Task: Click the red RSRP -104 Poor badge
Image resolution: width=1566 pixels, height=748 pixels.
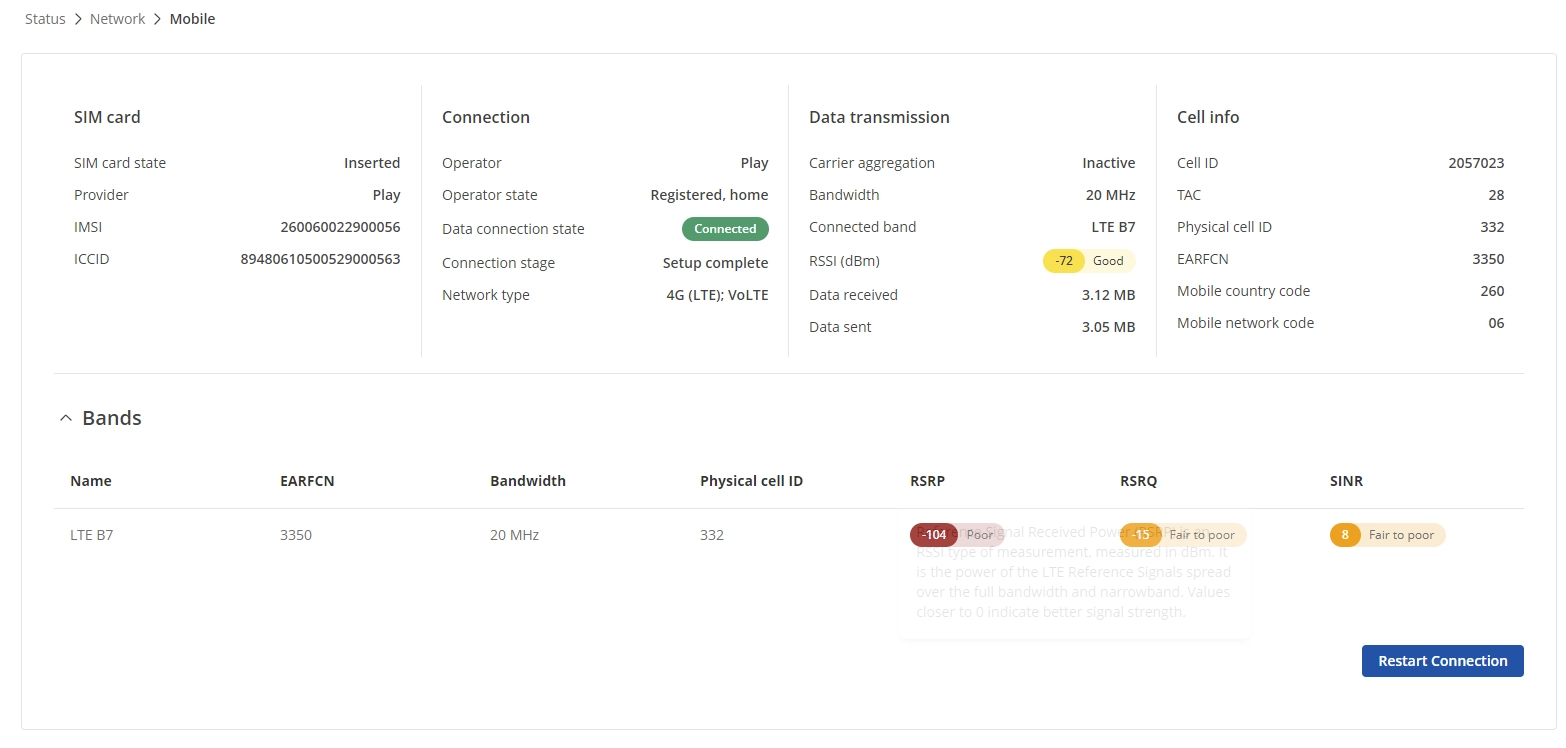Action: 956,535
